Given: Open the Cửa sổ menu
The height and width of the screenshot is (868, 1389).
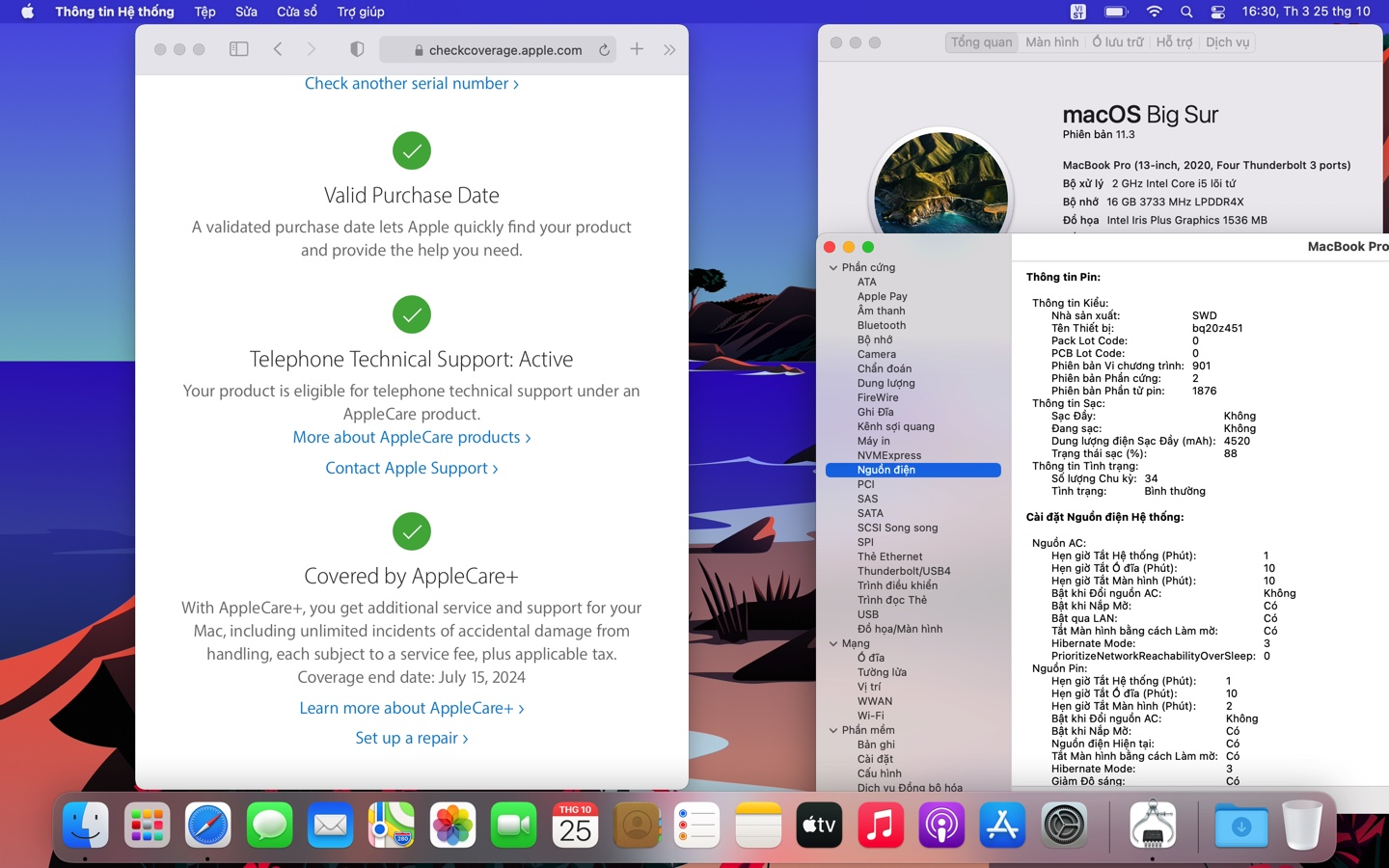Looking at the screenshot, I should pyautogui.click(x=296, y=12).
